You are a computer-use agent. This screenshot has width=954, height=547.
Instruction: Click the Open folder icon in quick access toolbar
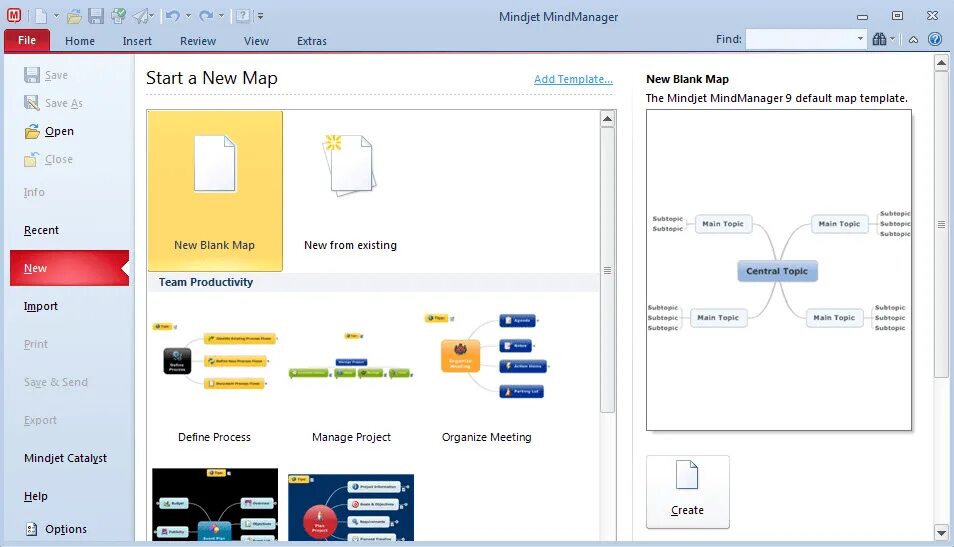pyautogui.click(x=74, y=16)
